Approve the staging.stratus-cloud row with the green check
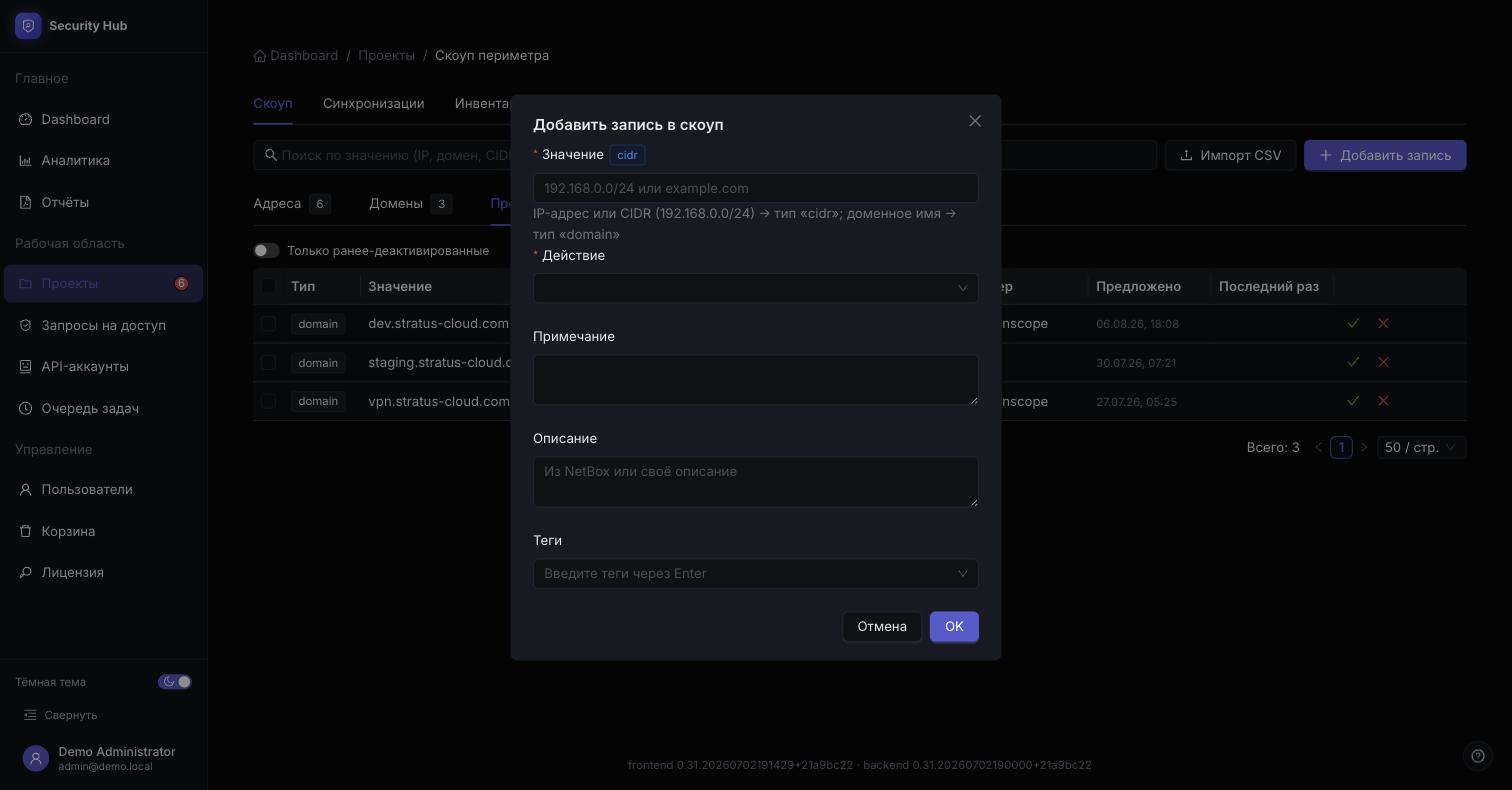 pos(1353,362)
